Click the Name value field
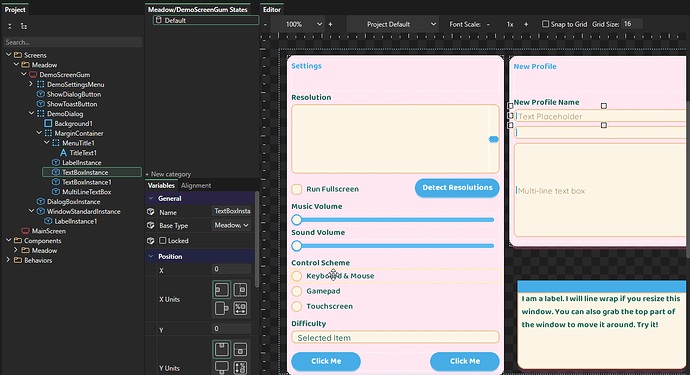The height and width of the screenshot is (375, 690). pyautogui.click(x=231, y=211)
